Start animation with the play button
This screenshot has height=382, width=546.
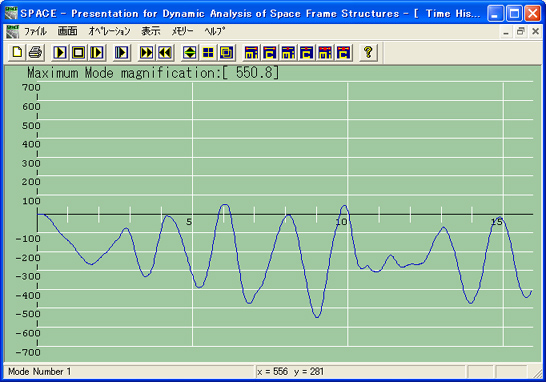tap(60, 53)
